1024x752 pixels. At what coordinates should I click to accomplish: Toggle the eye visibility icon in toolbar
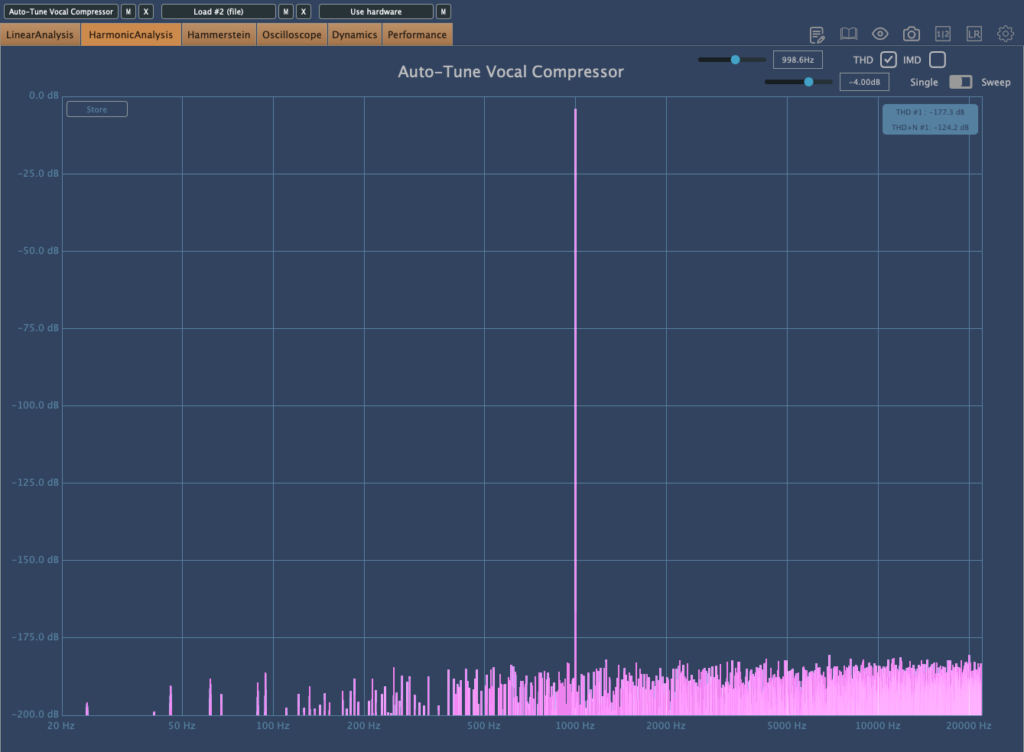coord(880,34)
